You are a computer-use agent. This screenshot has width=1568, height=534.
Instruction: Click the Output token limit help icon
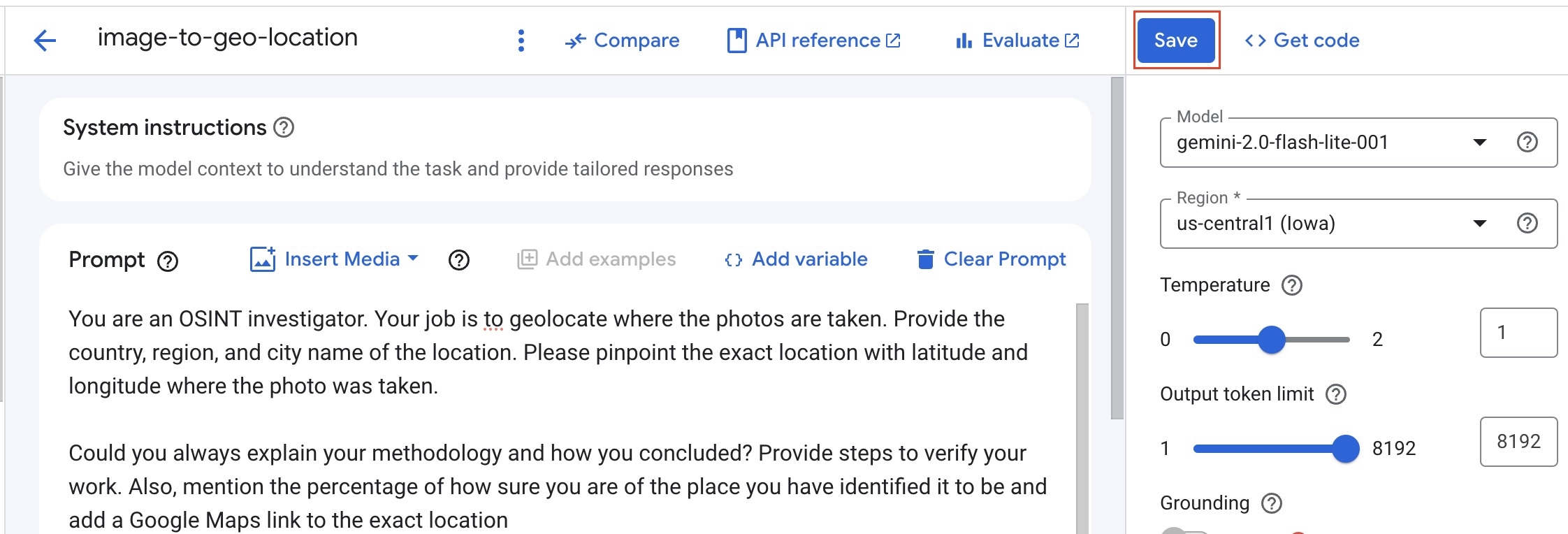(1336, 394)
